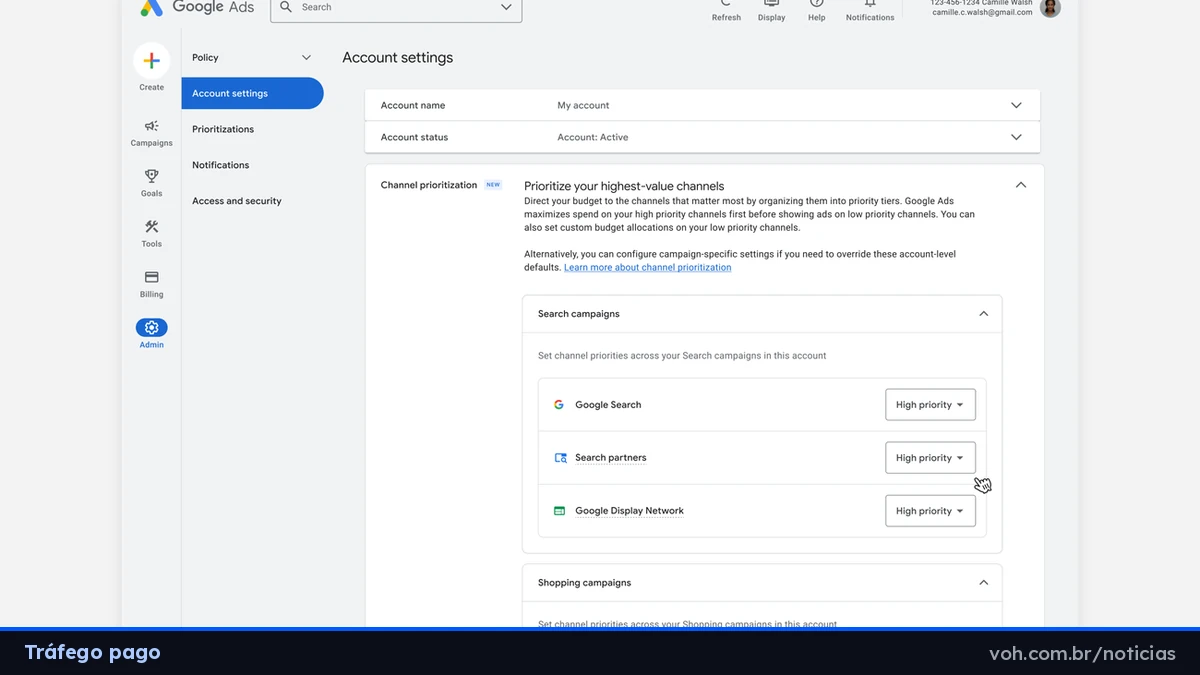Open Search partners priority dropdown
The height and width of the screenshot is (675, 1200).
click(x=930, y=458)
